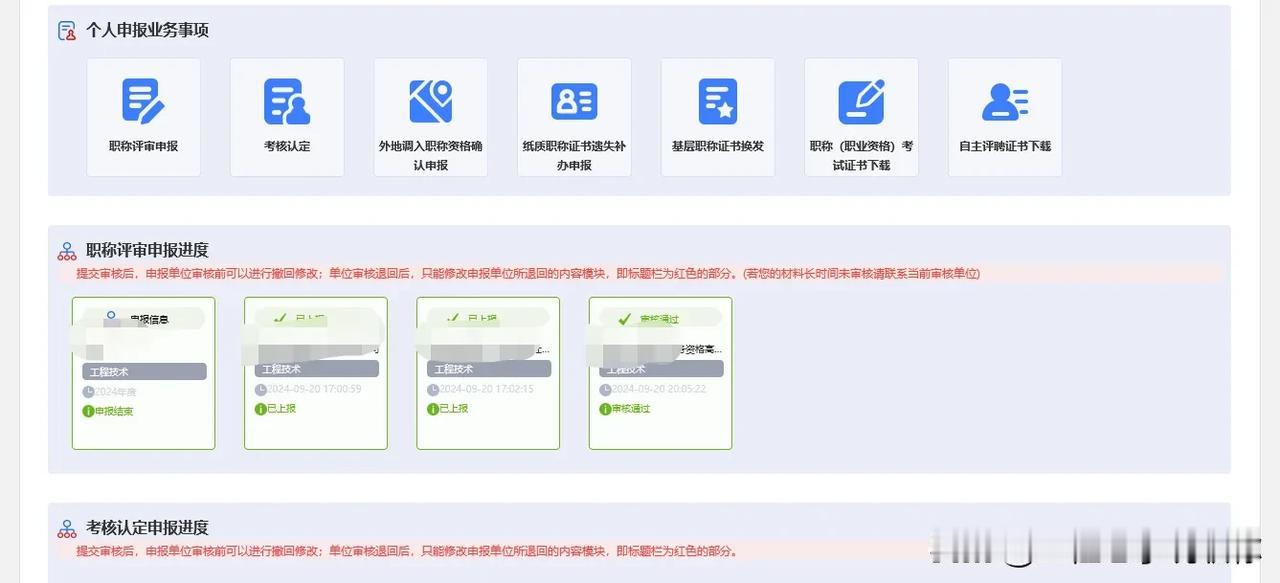Click 已上报 status in 17:02:15 card
1280x583 pixels.
point(454,409)
